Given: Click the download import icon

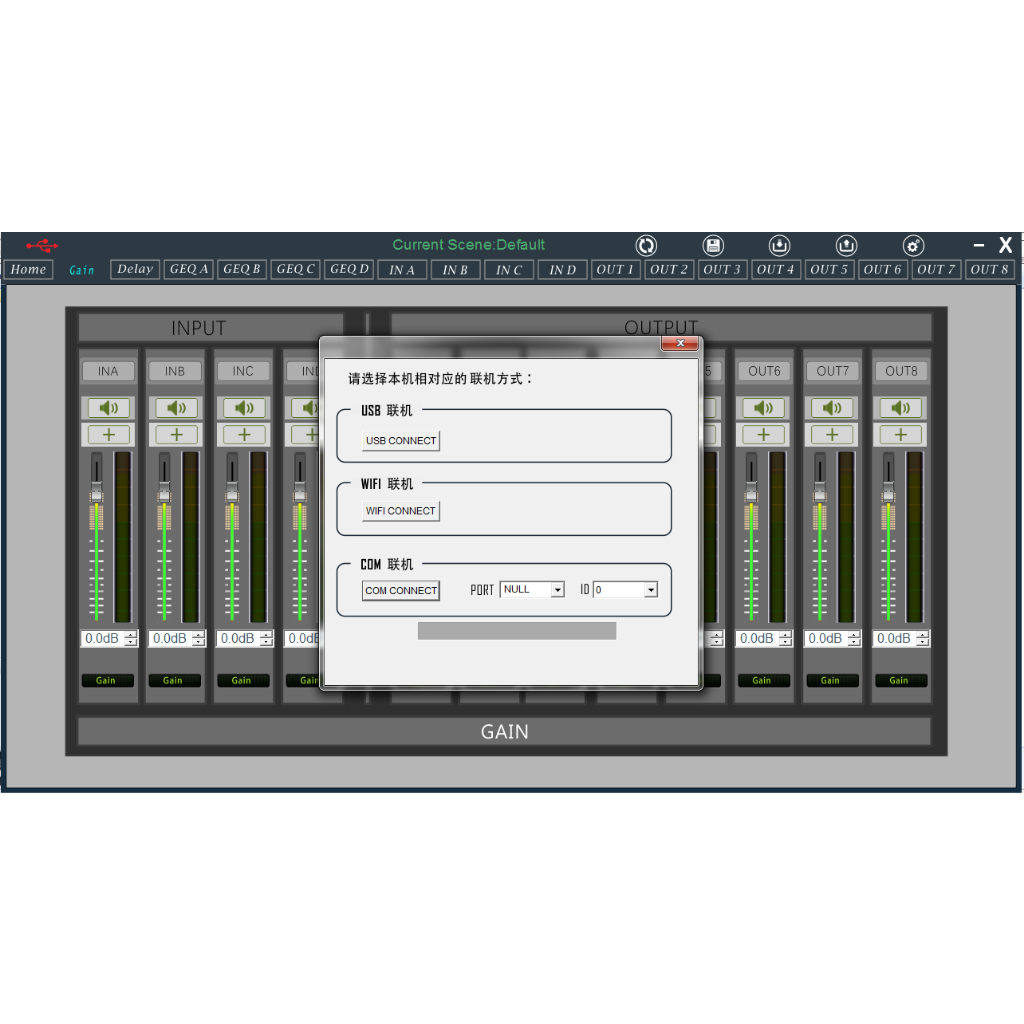Looking at the screenshot, I should click(x=779, y=246).
